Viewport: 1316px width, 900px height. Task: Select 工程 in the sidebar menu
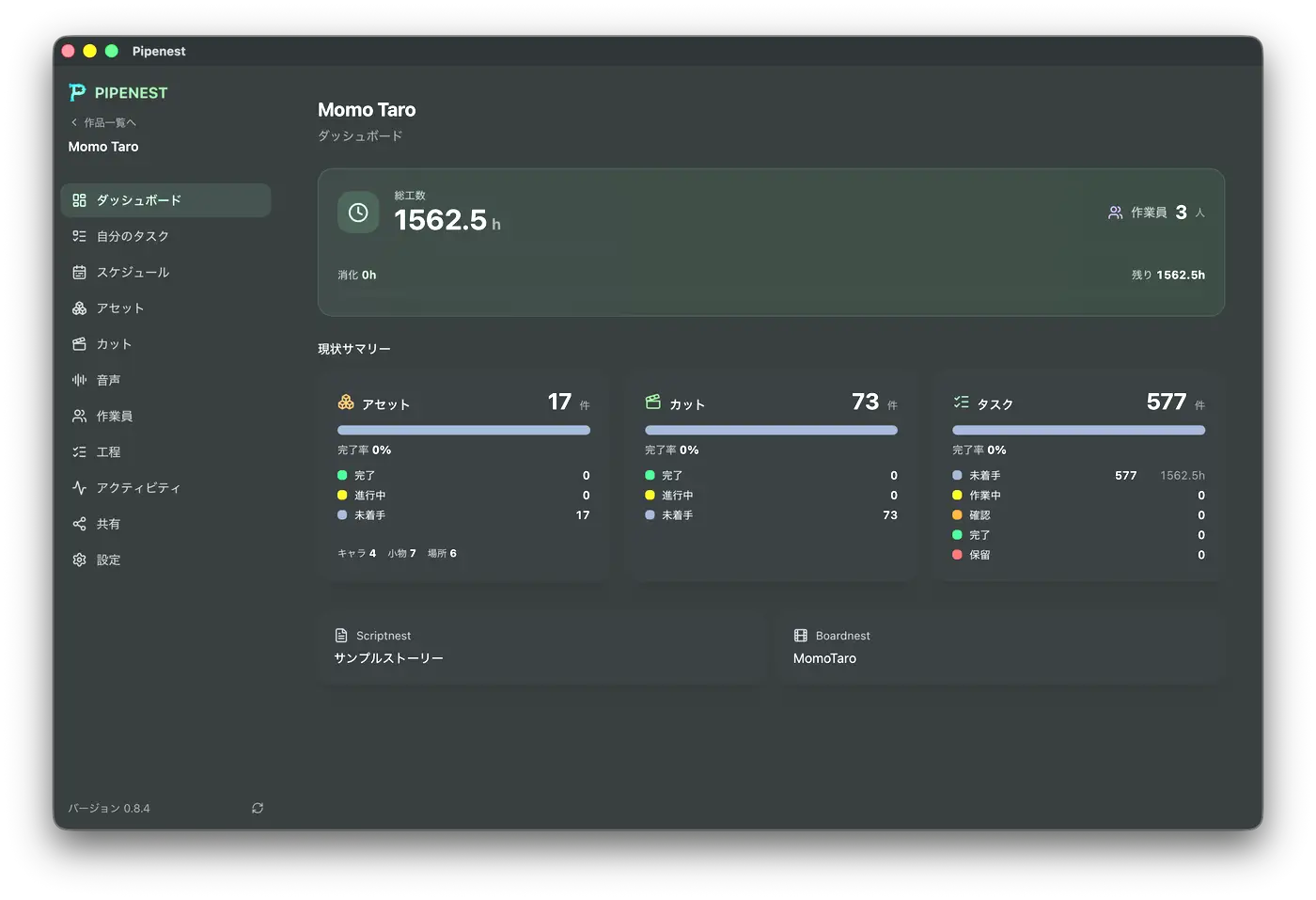point(165,452)
